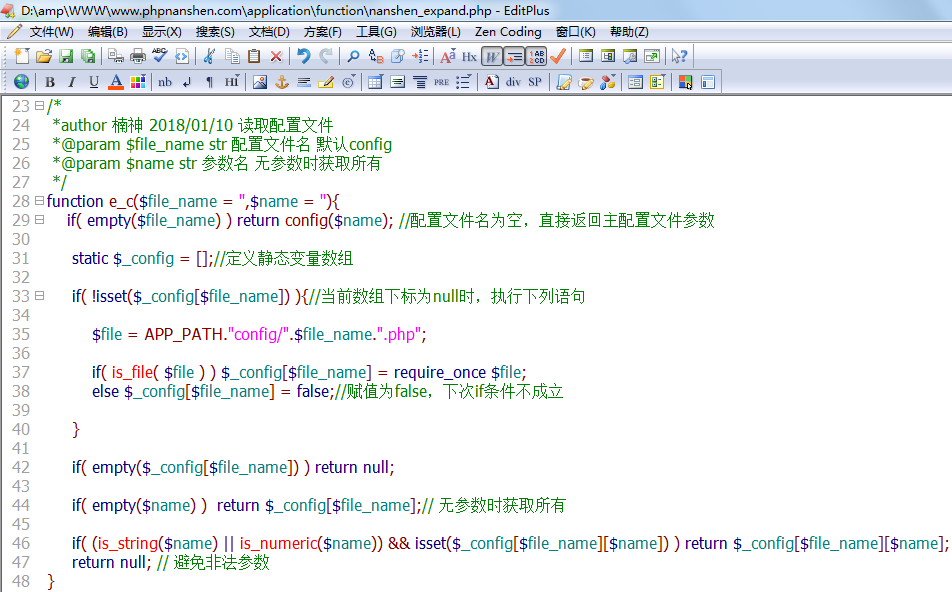Cut selection with the scissors icon
The width and height of the screenshot is (952, 592).
pyautogui.click(x=209, y=56)
